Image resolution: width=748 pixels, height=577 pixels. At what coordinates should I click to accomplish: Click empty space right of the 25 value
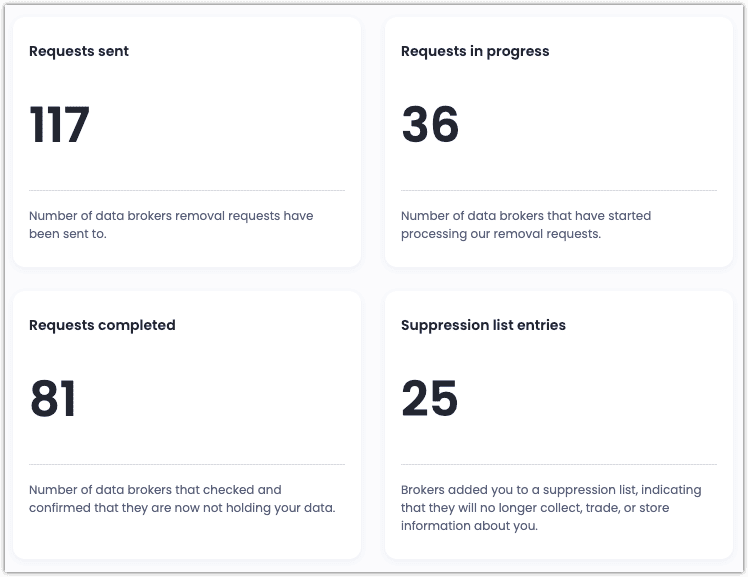pyautogui.click(x=600, y=400)
